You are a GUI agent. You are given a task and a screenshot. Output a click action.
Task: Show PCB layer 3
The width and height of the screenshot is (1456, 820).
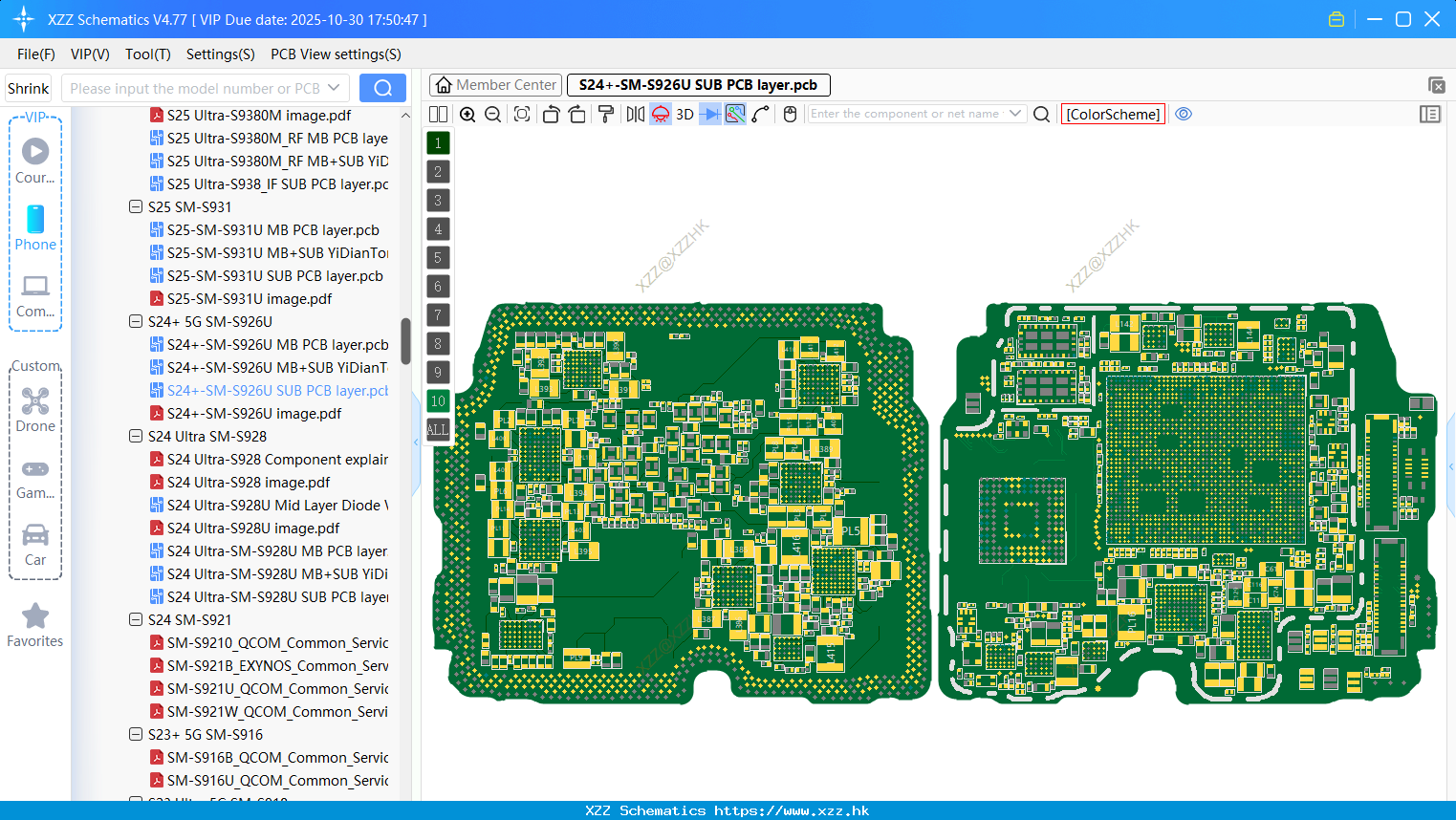click(438, 200)
